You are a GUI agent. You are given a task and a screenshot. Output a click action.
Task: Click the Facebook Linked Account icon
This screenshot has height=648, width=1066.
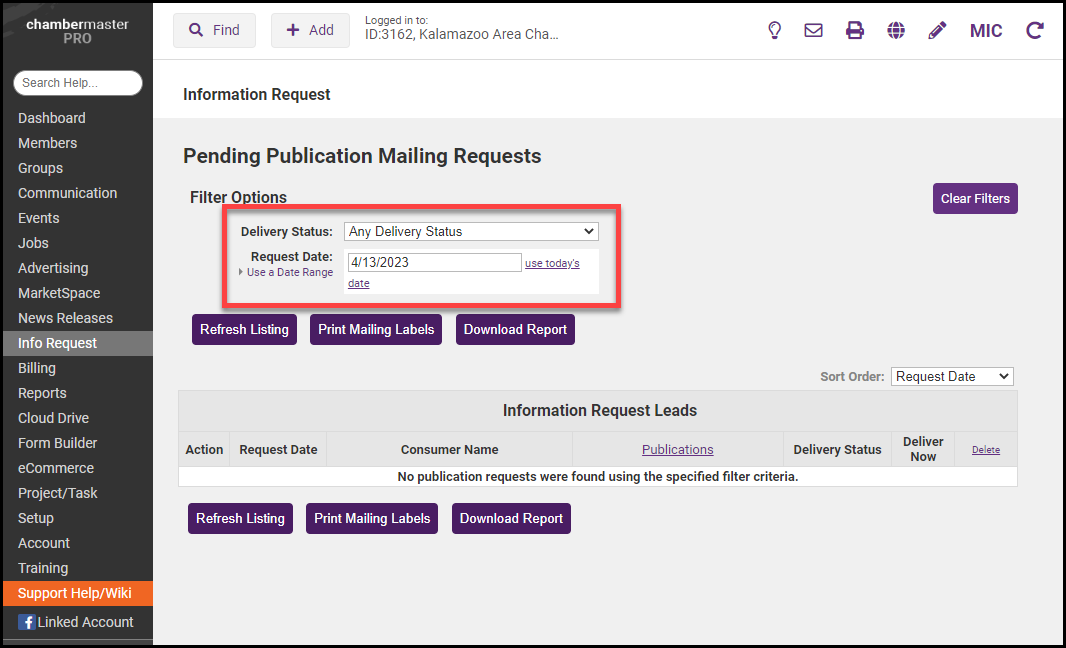[27, 622]
